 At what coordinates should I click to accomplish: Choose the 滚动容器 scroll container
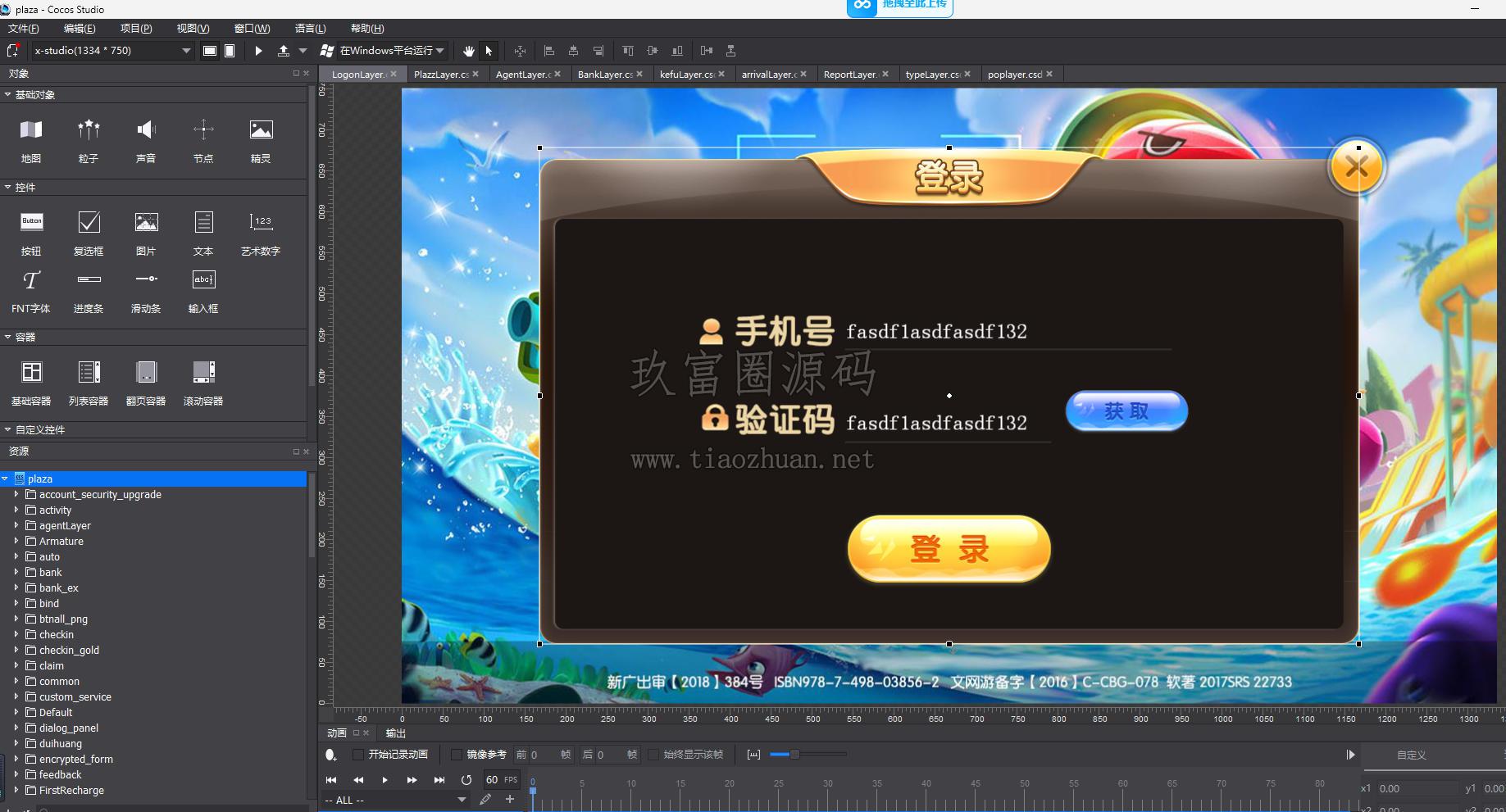click(x=203, y=383)
